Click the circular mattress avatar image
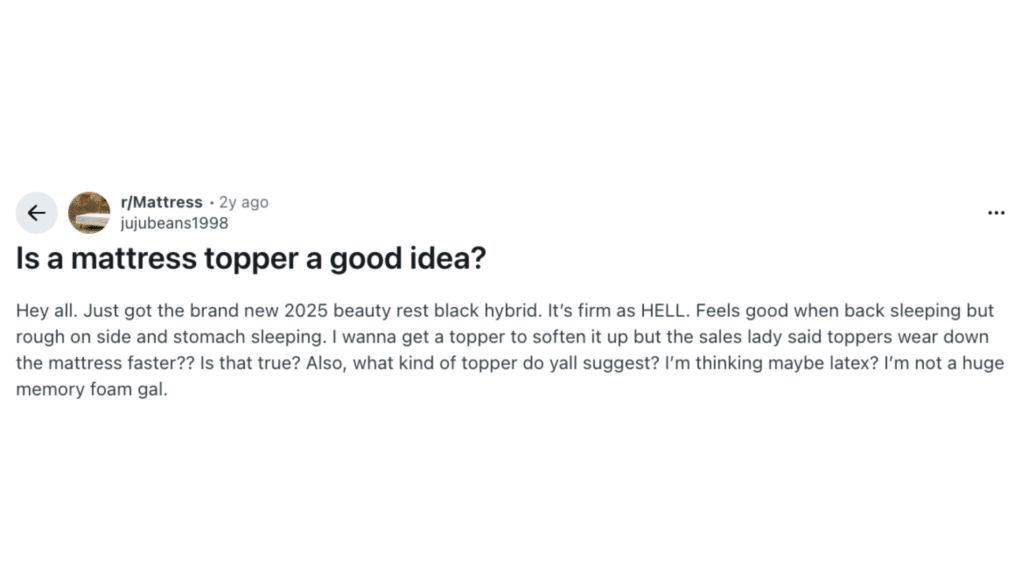1024x576 pixels. 90,212
